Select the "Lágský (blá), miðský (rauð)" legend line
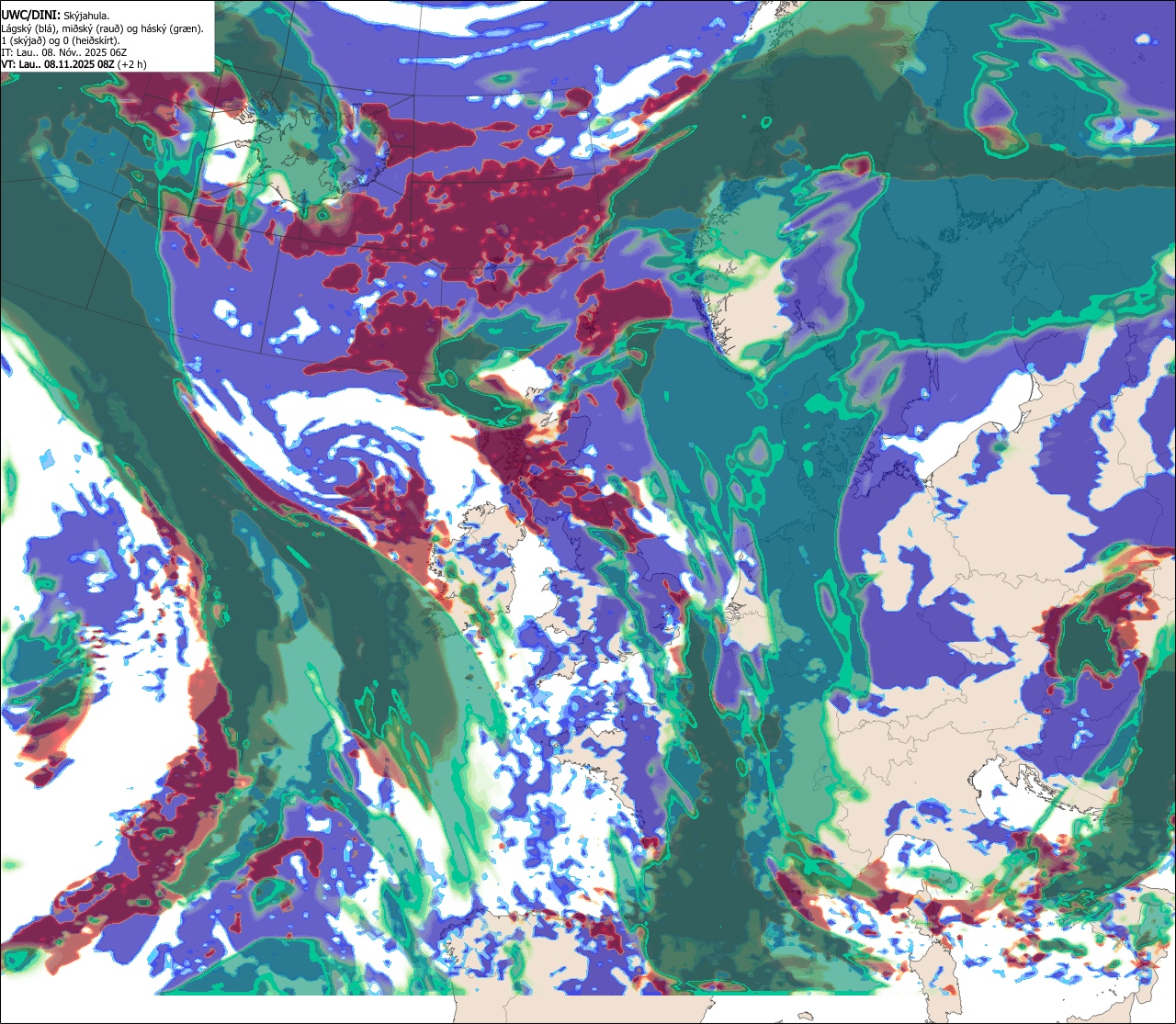The image size is (1176, 1024). (x=103, y=28)
